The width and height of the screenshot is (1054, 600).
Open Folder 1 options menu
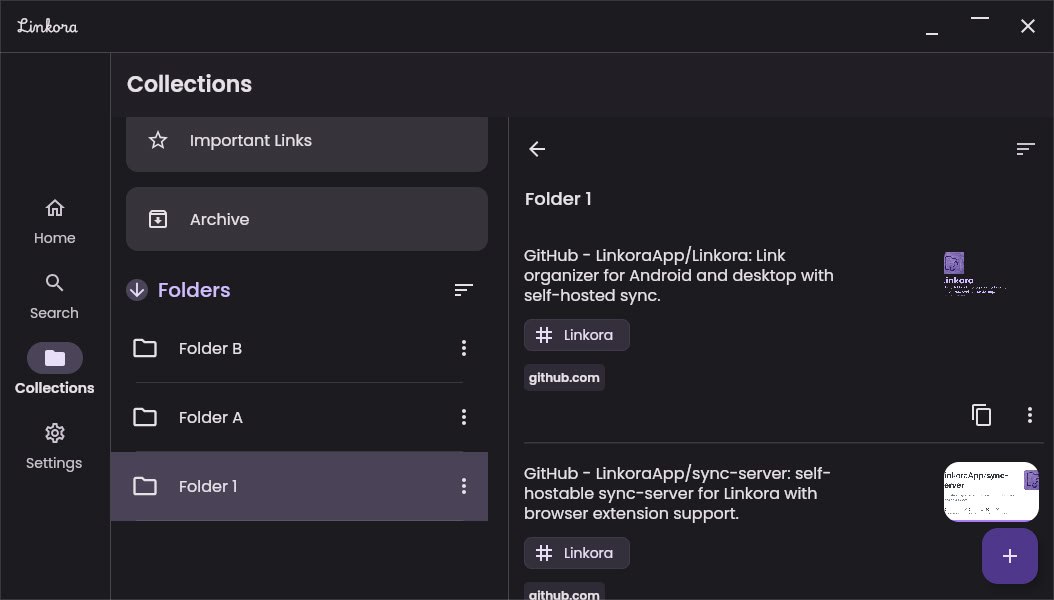click(463, 486)
